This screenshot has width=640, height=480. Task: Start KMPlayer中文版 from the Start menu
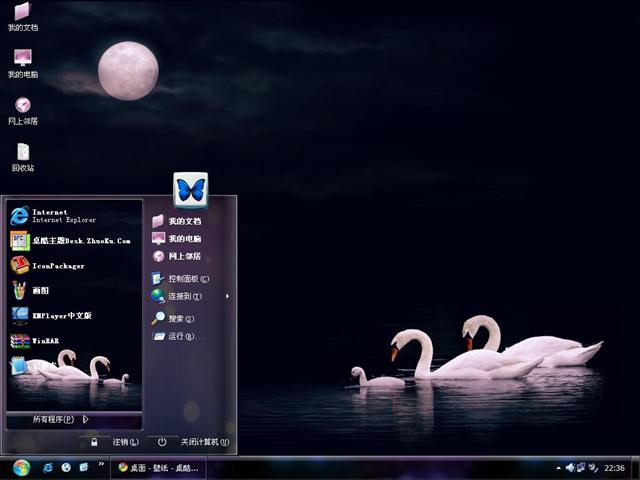[60, 315]
